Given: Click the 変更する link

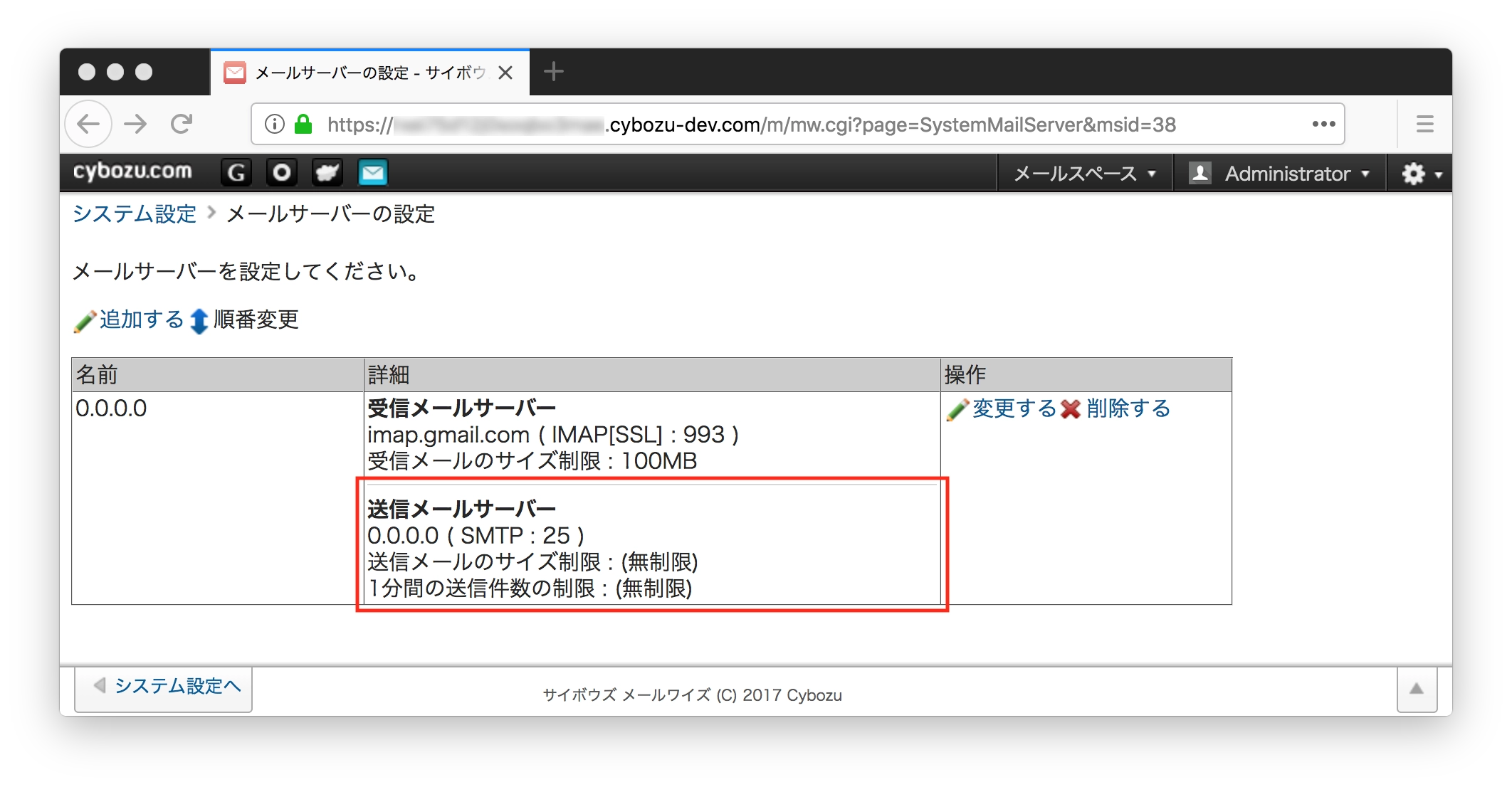Looking at the screenshot, I should click(x=1014, y=408).
